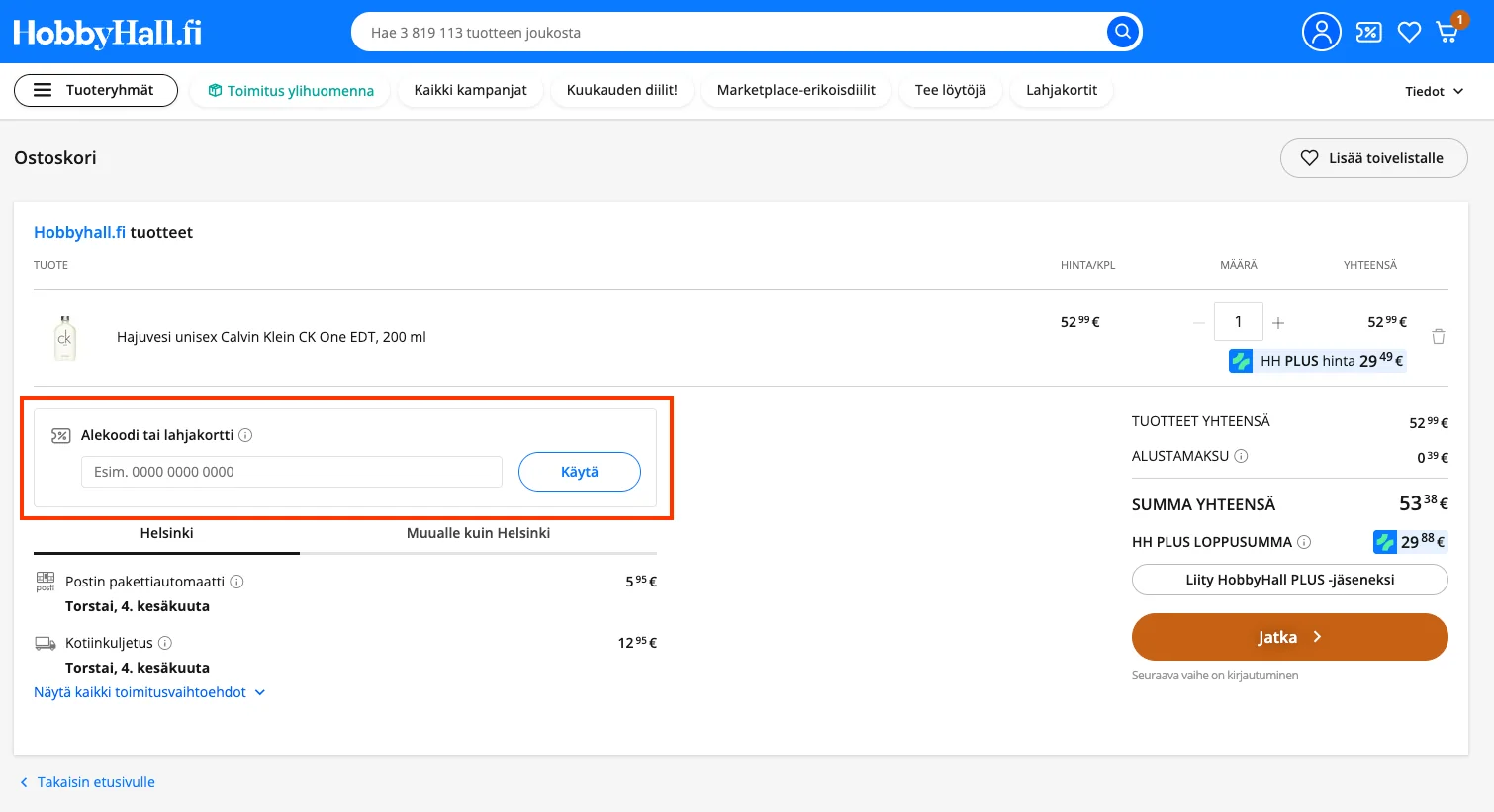
Task: Open the discount coupons icon in header
Action: tap(1368, 33)
